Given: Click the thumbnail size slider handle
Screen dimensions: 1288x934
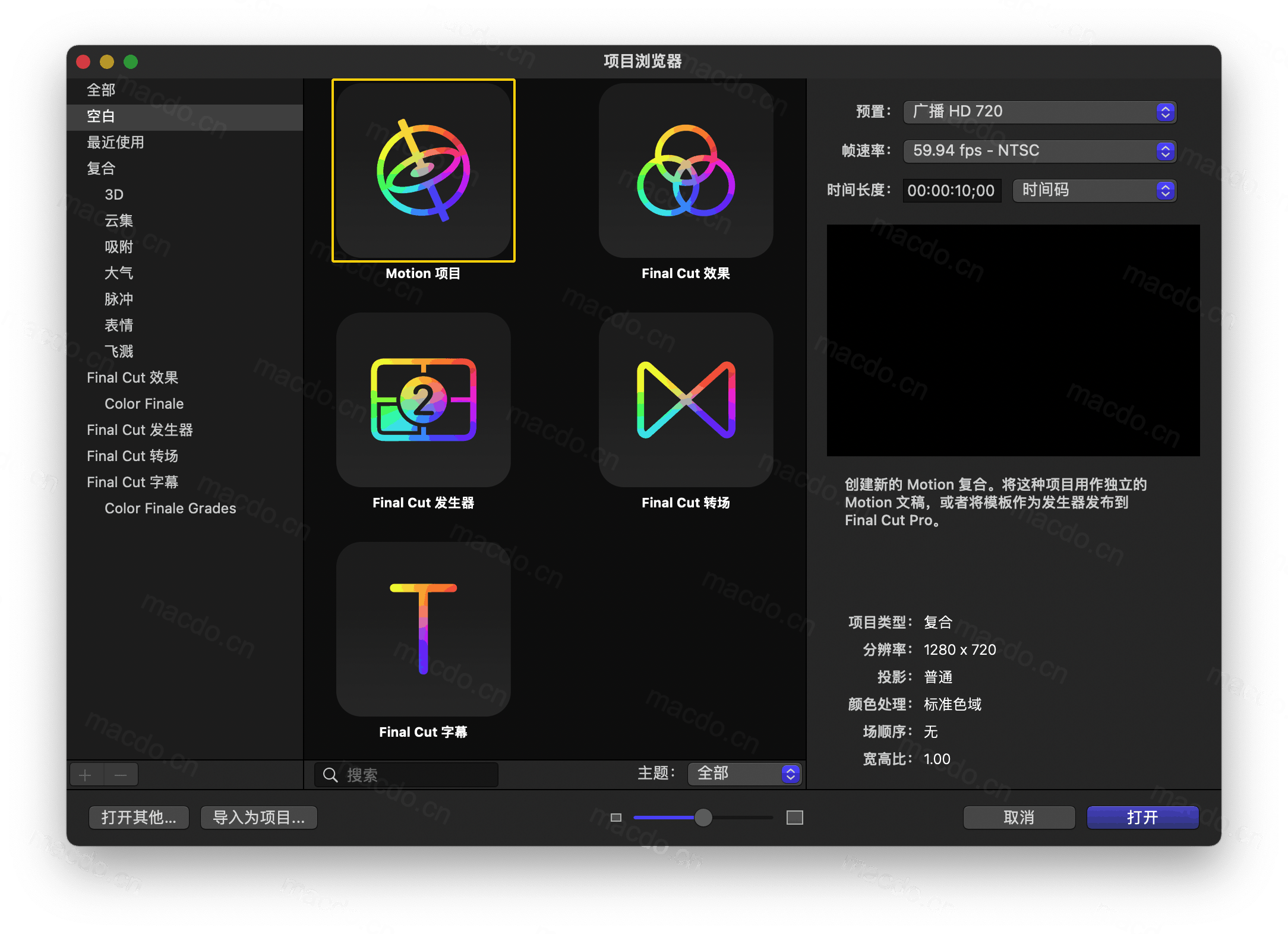Looking at the screenshot, I should [703, 818].
